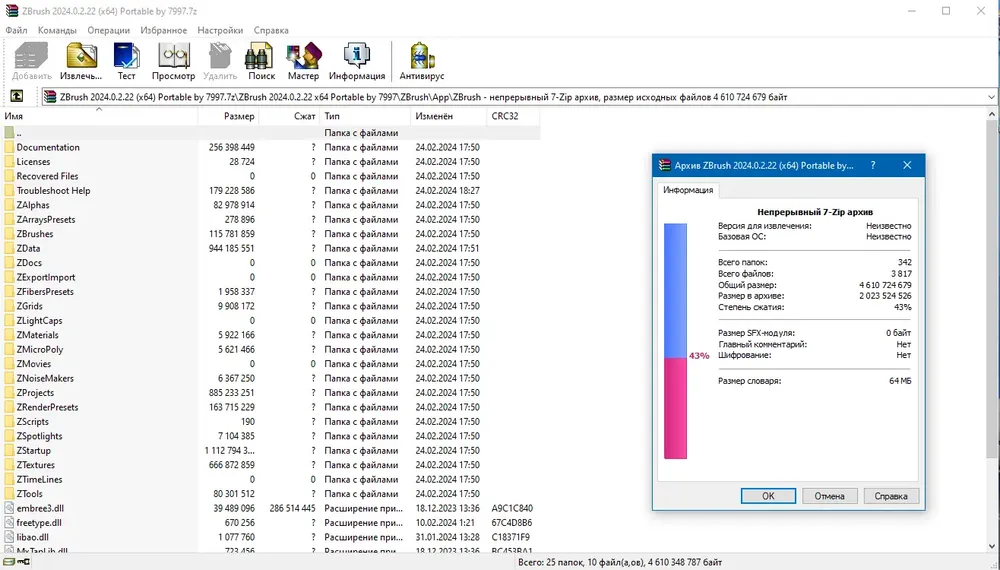Open the Просмотр (View) toolbar icon
1000x570 pixels.
click(x=173, y=61)
